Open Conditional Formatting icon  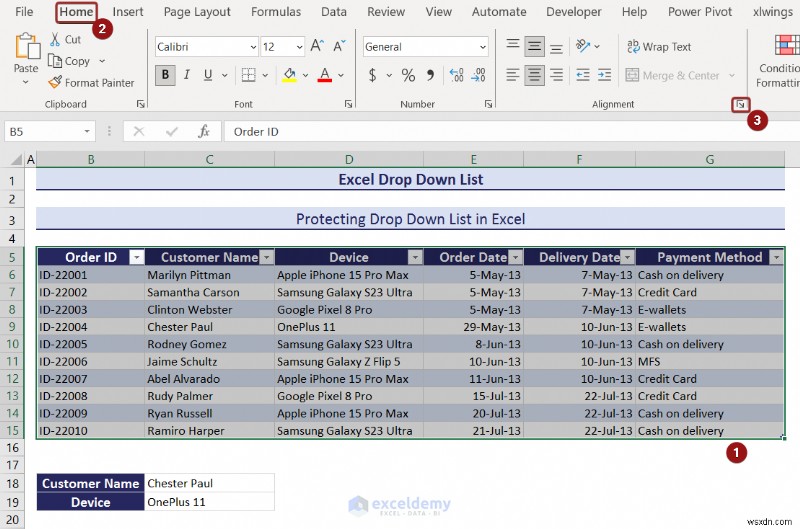(787, 45)
